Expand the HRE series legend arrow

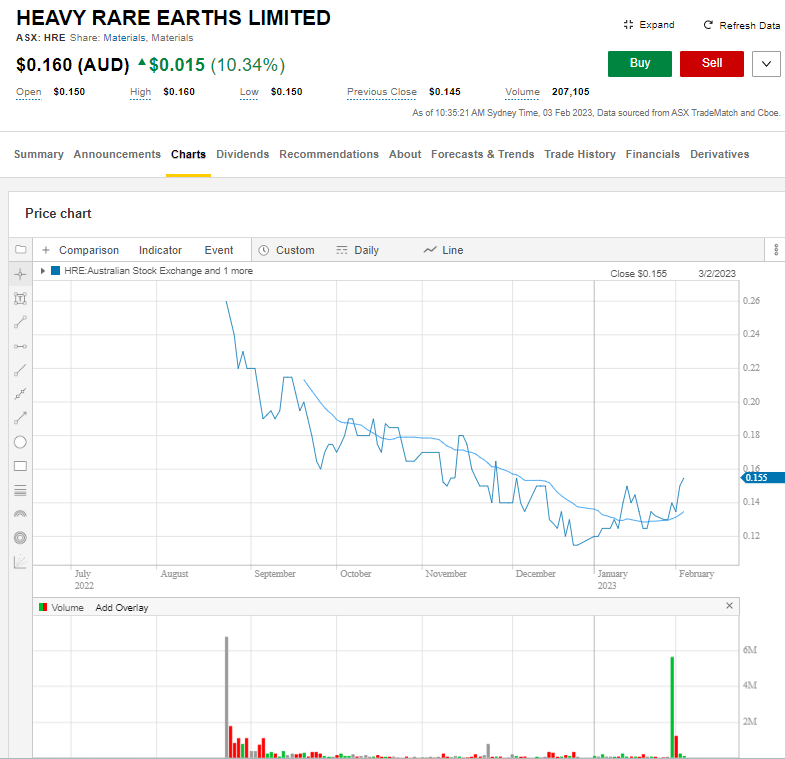click(x=43, y=271)
